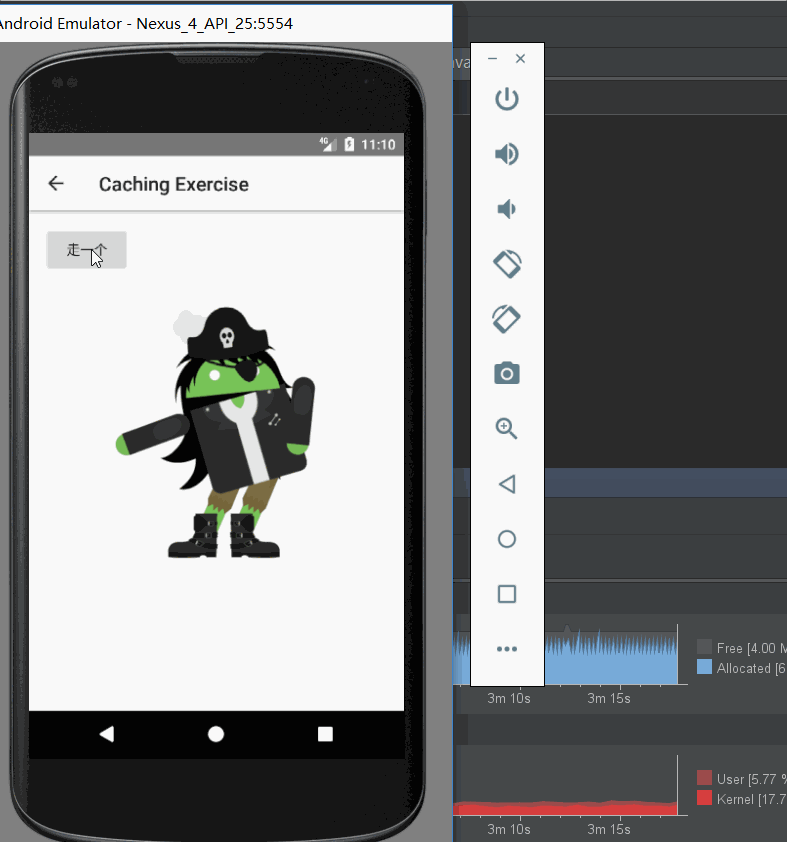Click the Free memory legend label
The height and width of the screenshot is (842, 787).
752,648
